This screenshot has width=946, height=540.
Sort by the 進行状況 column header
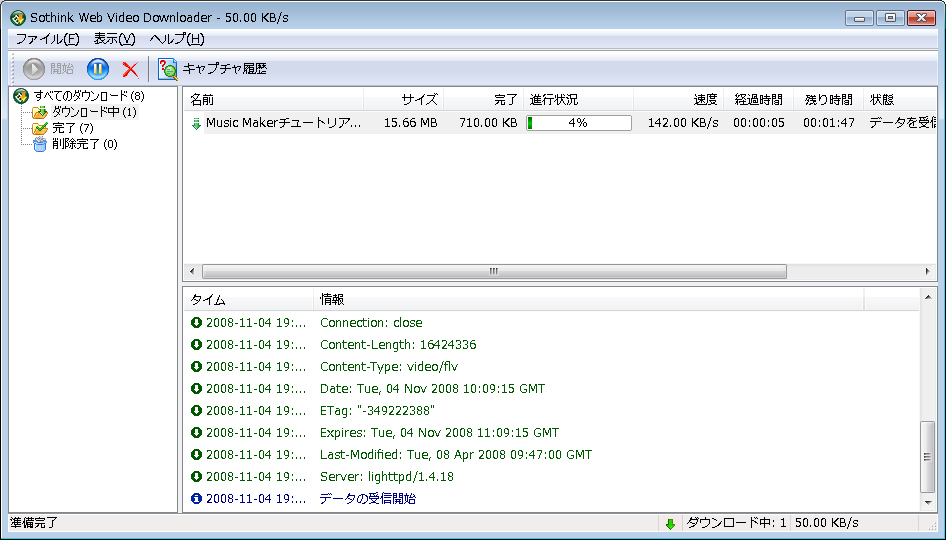tap(578, 100)
